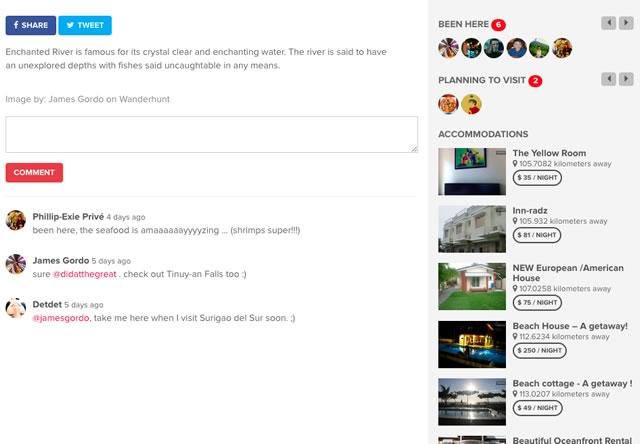The image size is (640, 444).
Task: Follow the @didatthegreat mention link
Action: click(x=85, y=274)
